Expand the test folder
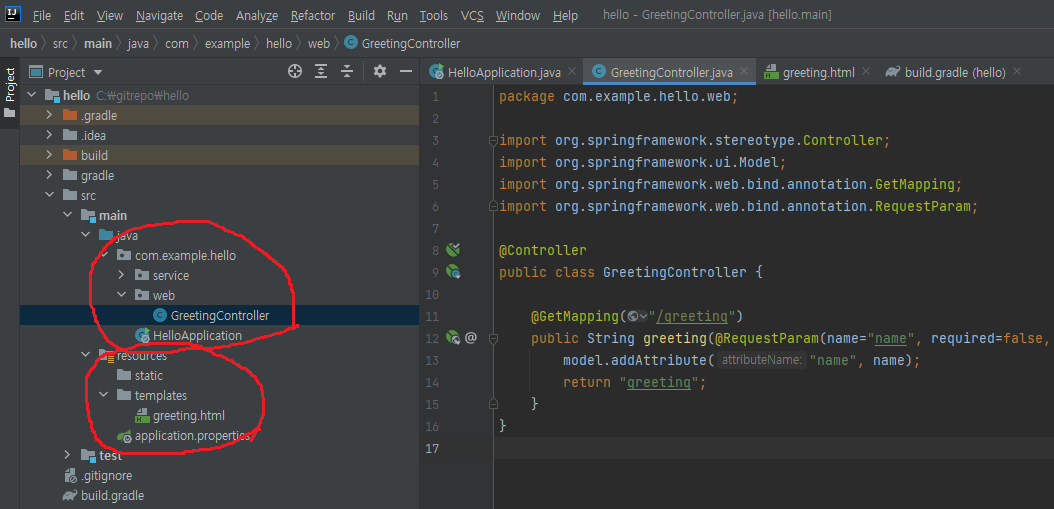Image resolution: width=1054 pixels, height=509 pixels. [67, 455]
